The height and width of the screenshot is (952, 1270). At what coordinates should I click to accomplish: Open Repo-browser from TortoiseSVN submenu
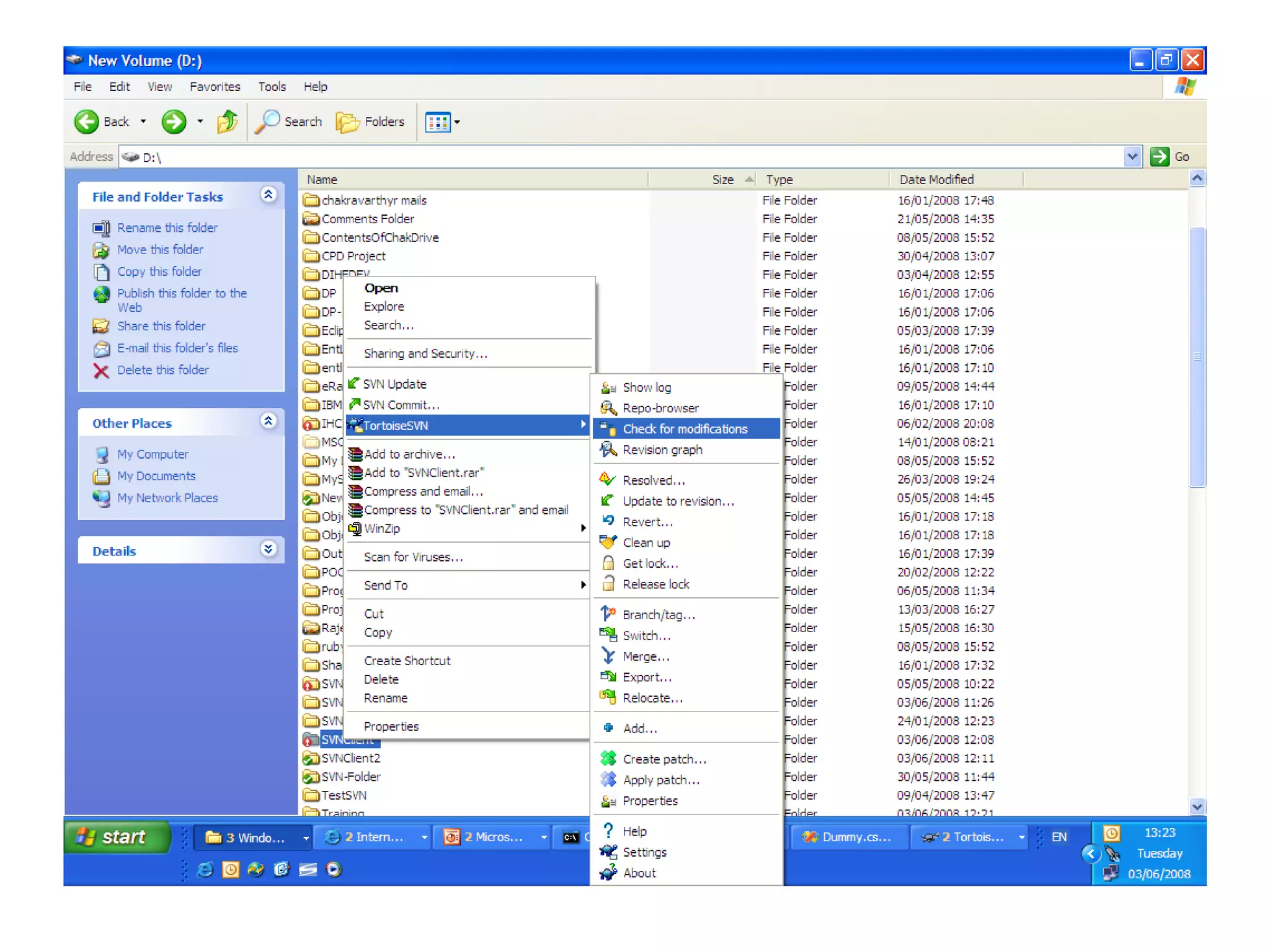[660, 408]
